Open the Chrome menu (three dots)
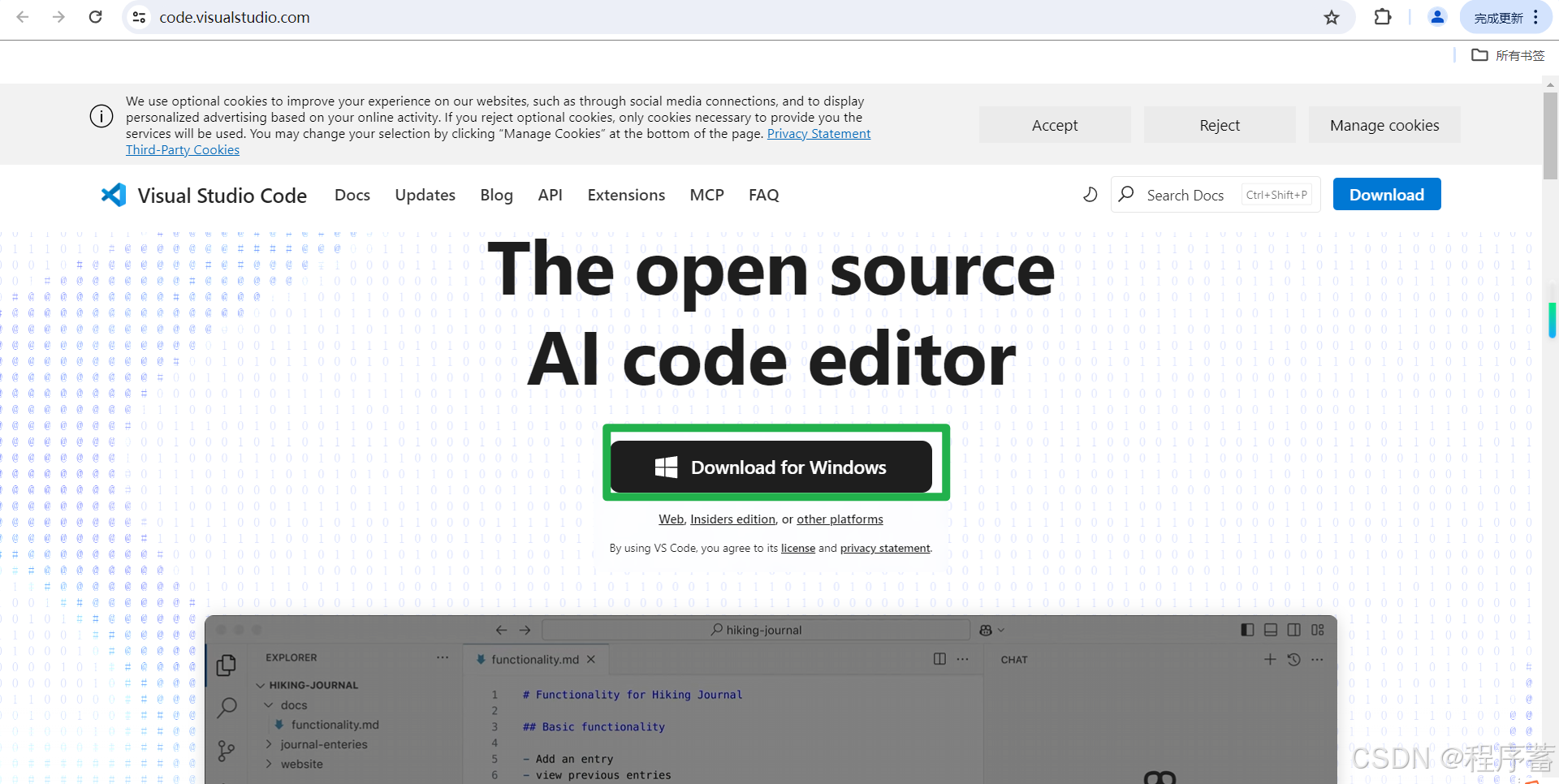The height and width of the screenshot is (784, 1559). pos(1535,17)
